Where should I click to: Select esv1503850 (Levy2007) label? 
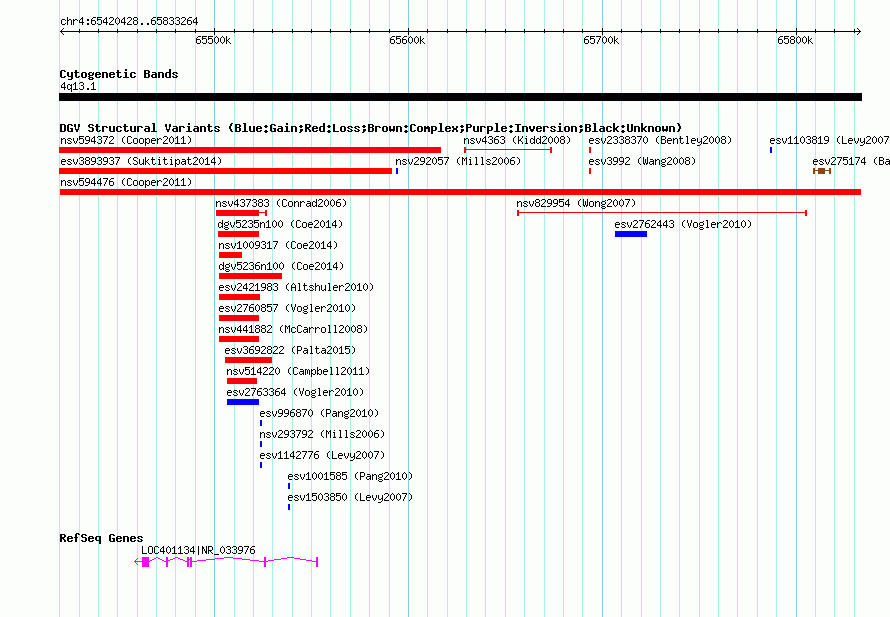[350, 497]
